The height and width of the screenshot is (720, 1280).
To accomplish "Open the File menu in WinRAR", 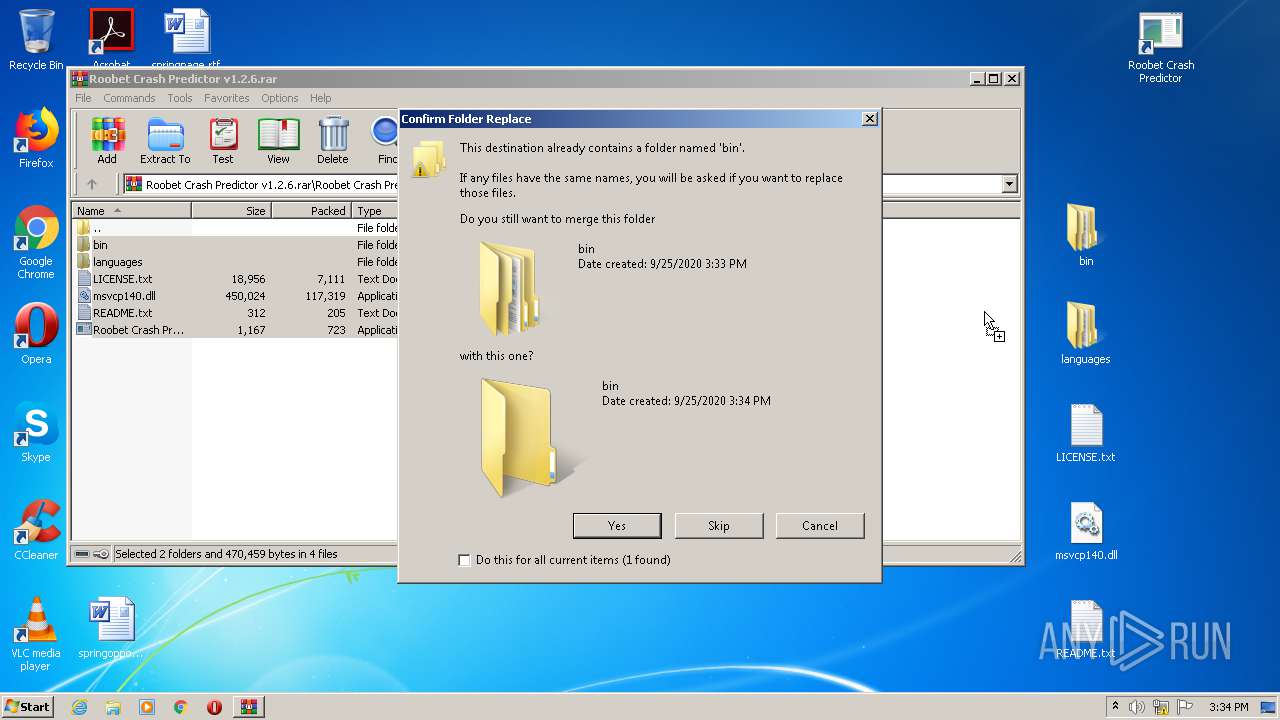I will point(83,98).
